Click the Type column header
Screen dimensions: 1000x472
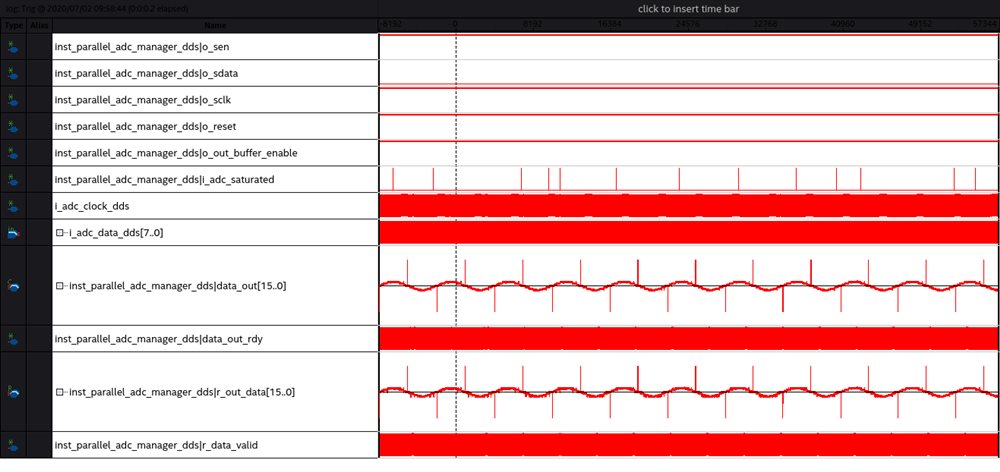point(13,26)
